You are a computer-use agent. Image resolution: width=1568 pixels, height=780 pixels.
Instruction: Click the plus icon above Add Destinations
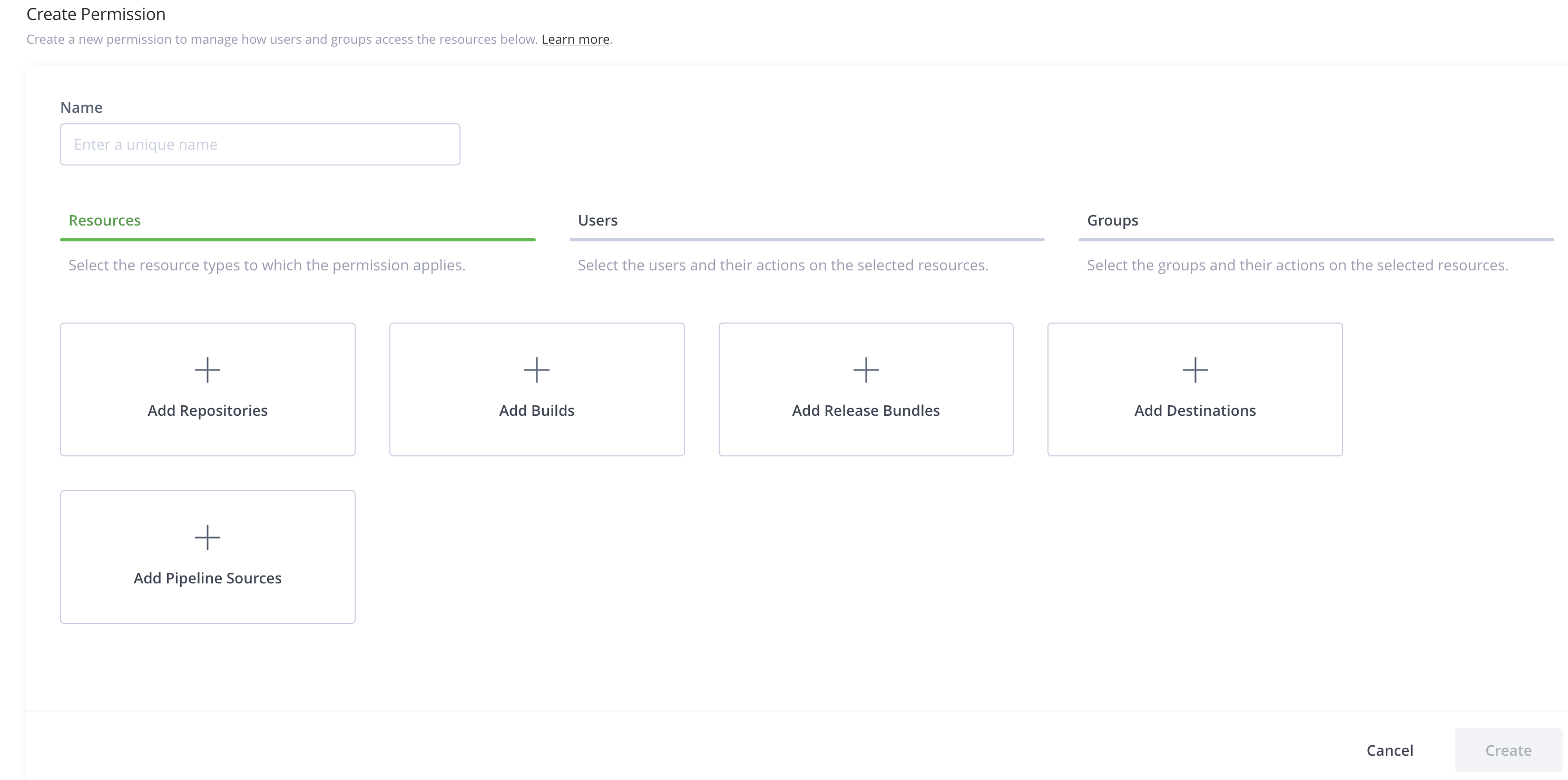(x=1195, y=369)
